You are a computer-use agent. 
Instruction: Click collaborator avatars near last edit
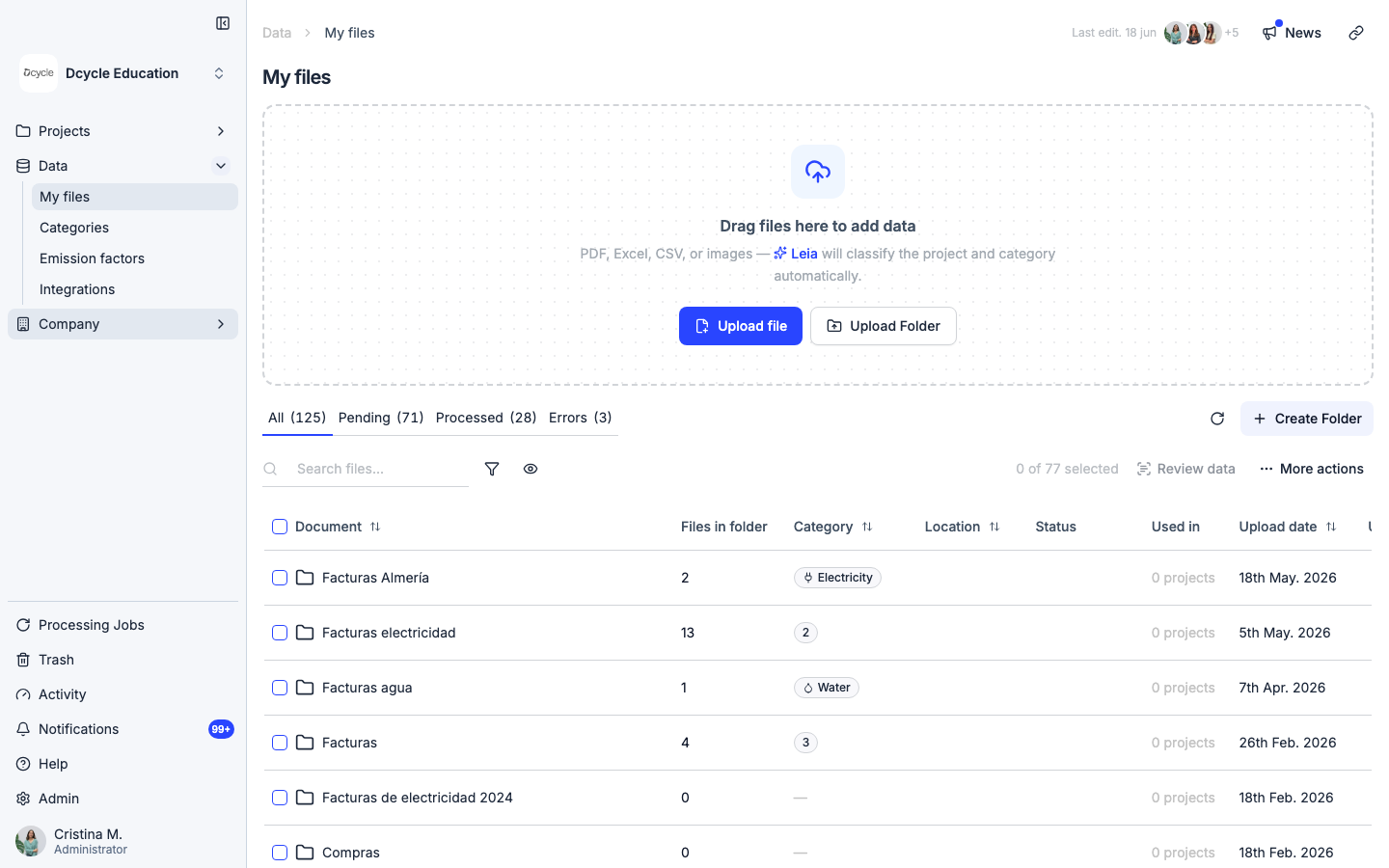pyautogui.click(x=1193, y=33)
